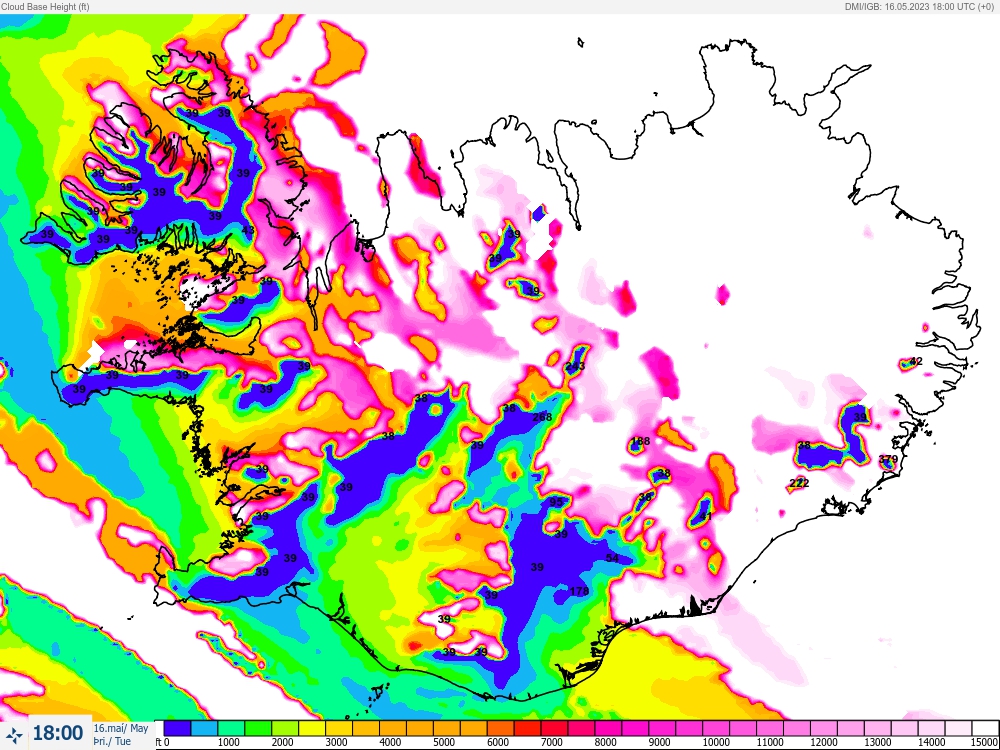The height and width of the screenshot is (750, 1000).
Task: Select the 18:00 forecast time display
Action: (57, 734)
